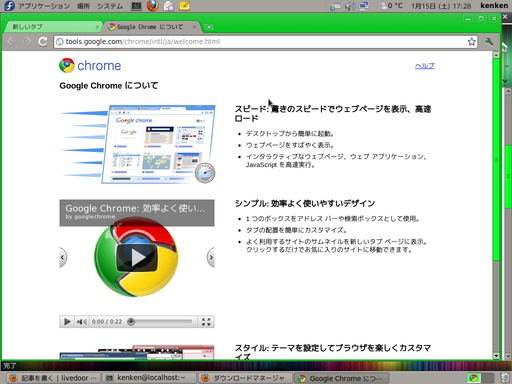Launch Firefox from top panel icon

pyautogui.click(x=153, y=6)
